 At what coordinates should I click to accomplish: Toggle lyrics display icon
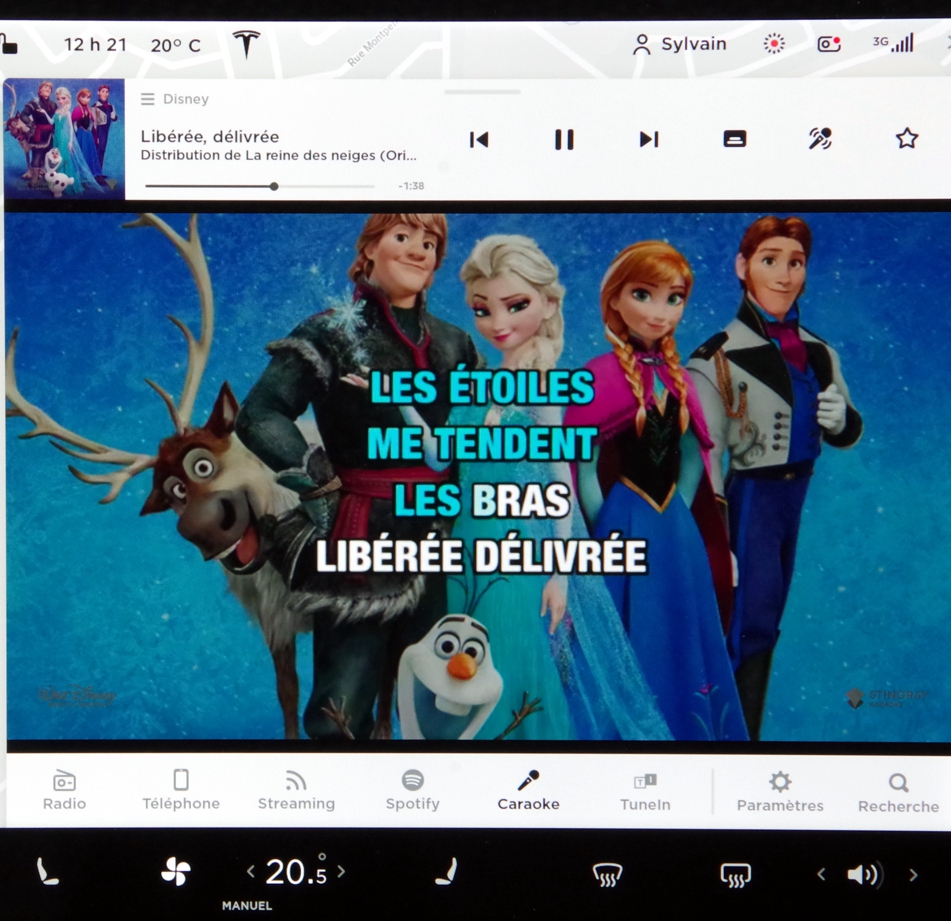pyautogui.click(x=734, y=139)
